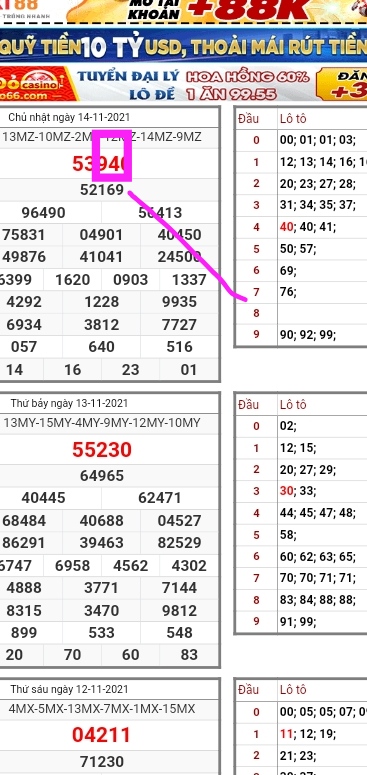Viewport: 367px width, 775px height.
Task: Click the Lô tô header in second table
Action: (x=293, y=405)
